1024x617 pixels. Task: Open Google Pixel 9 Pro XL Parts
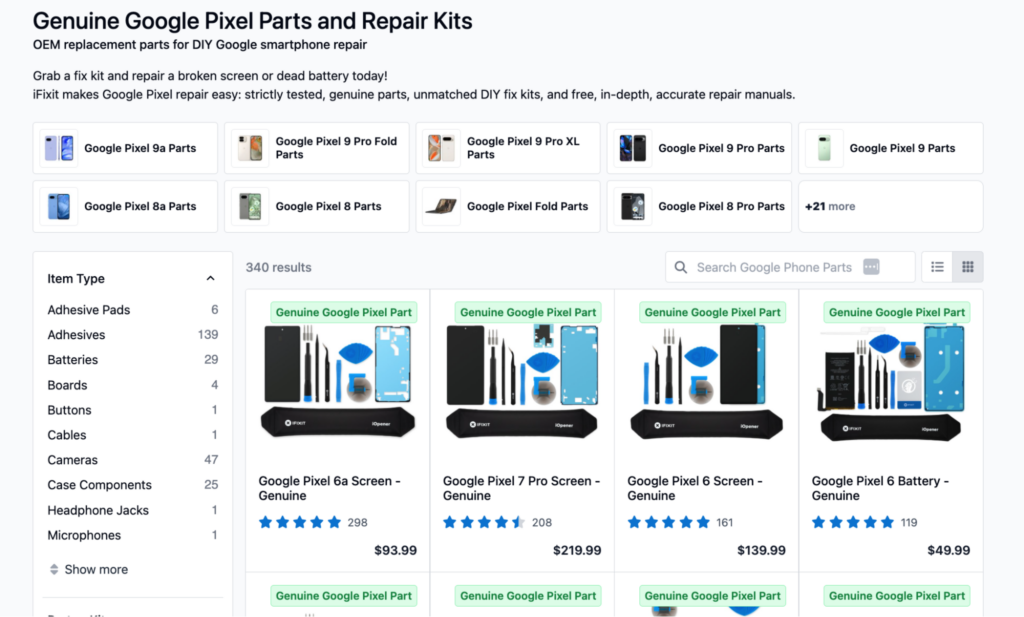pyautogui.click(x=523, y=148)
